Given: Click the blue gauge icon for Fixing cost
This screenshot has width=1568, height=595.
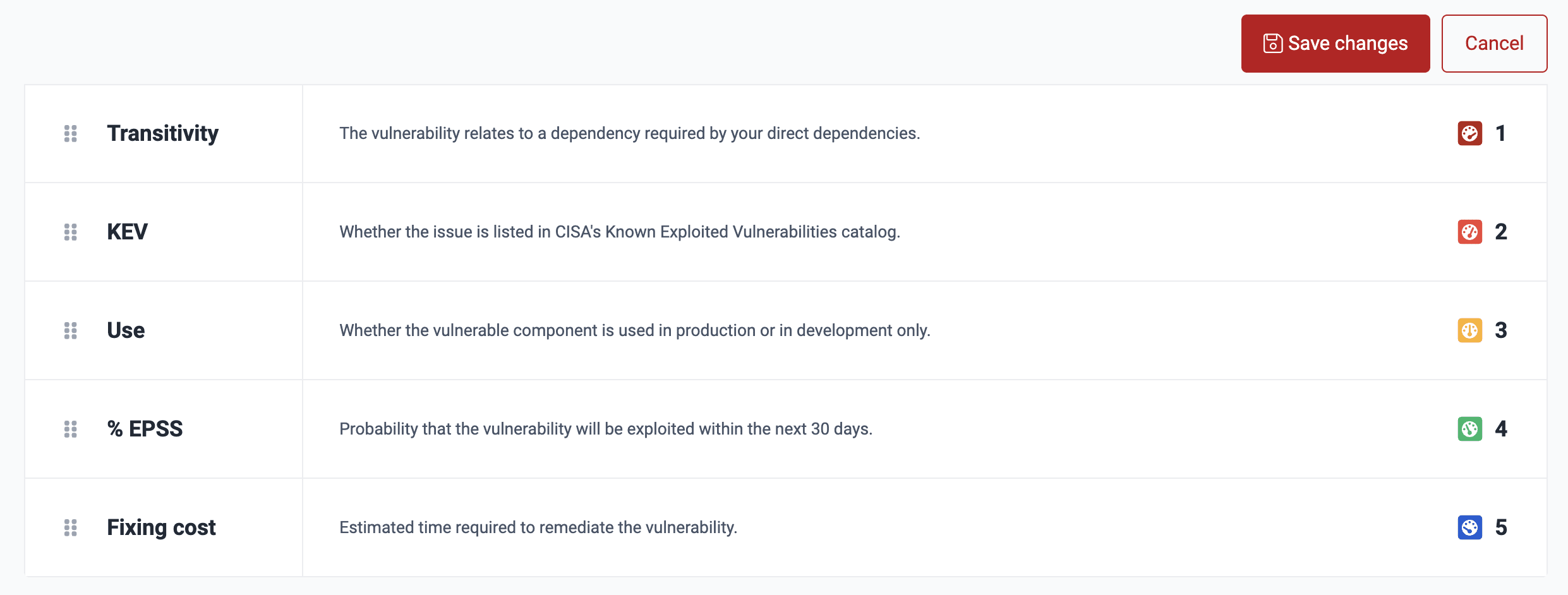Looking at the screenshot, I should pos(1470,527).
